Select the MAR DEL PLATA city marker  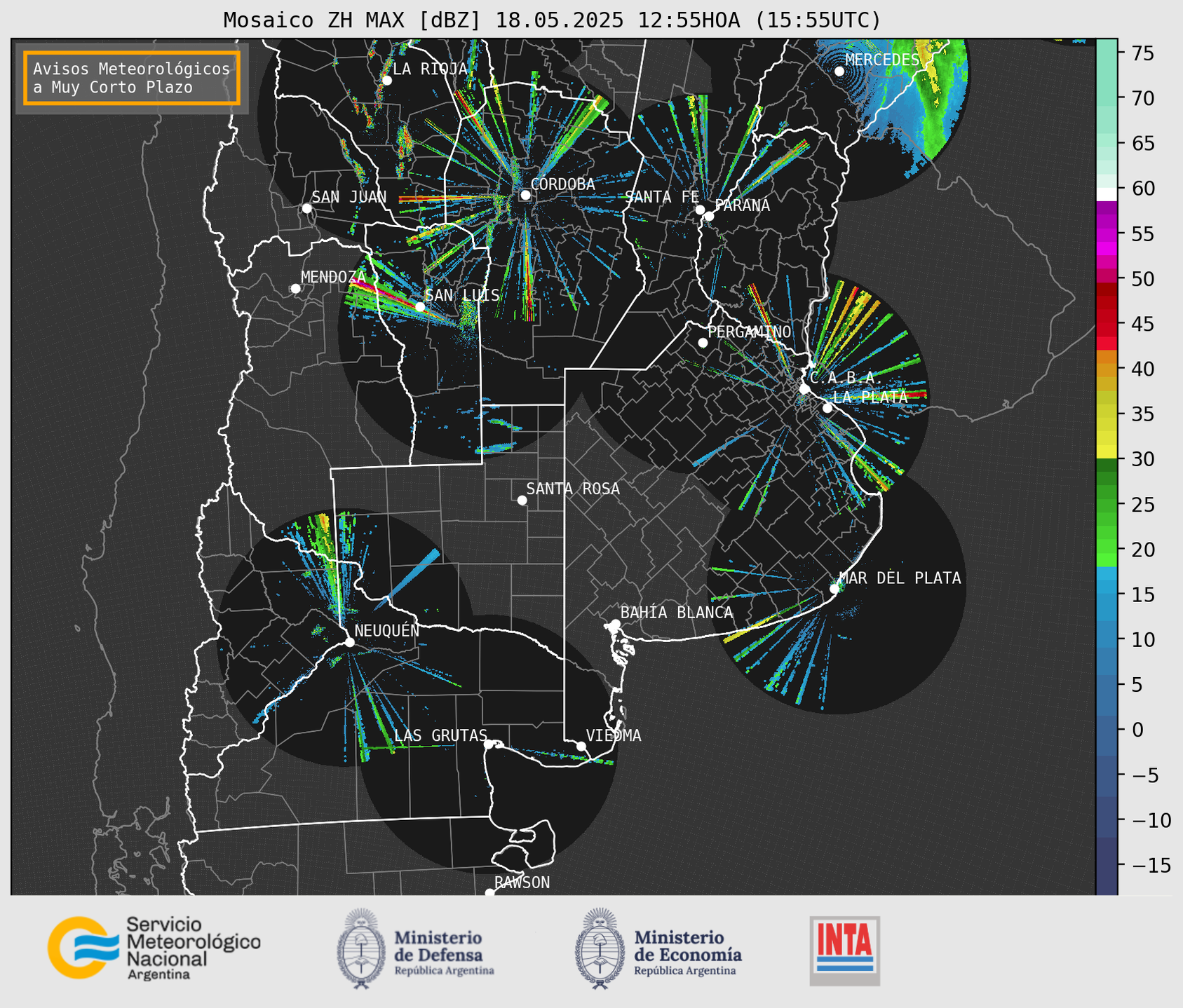click(834, 589)
